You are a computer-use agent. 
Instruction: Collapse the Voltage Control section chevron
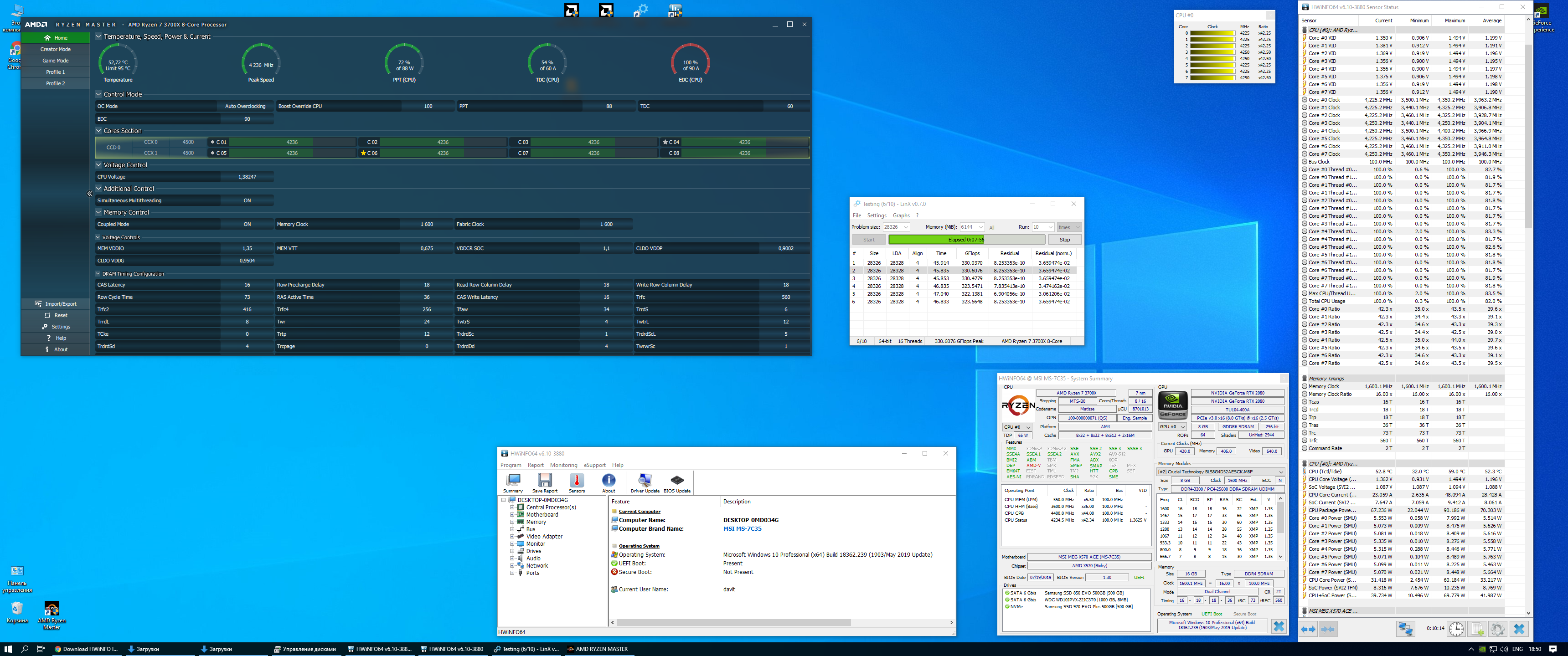point(98,165)
